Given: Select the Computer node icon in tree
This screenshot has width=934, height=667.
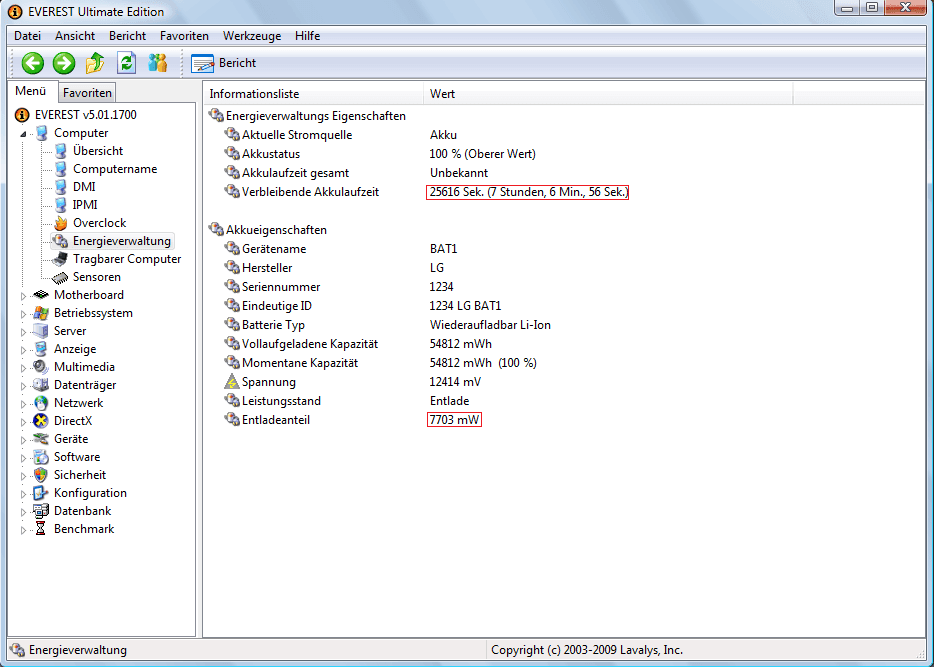Looking at the screenshot, I should (x=42, y=133).
